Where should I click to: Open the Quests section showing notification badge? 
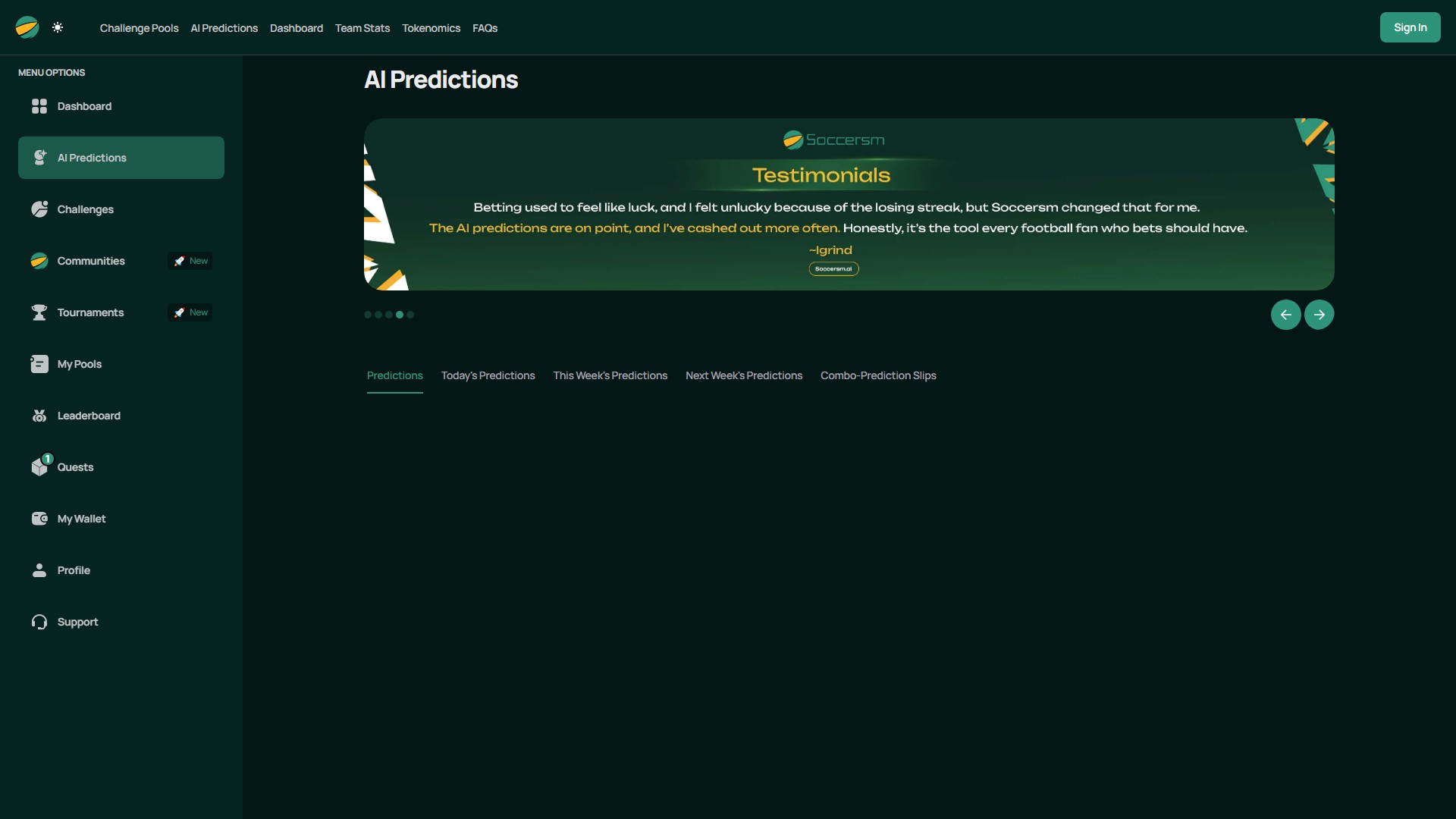click(39, 466)
